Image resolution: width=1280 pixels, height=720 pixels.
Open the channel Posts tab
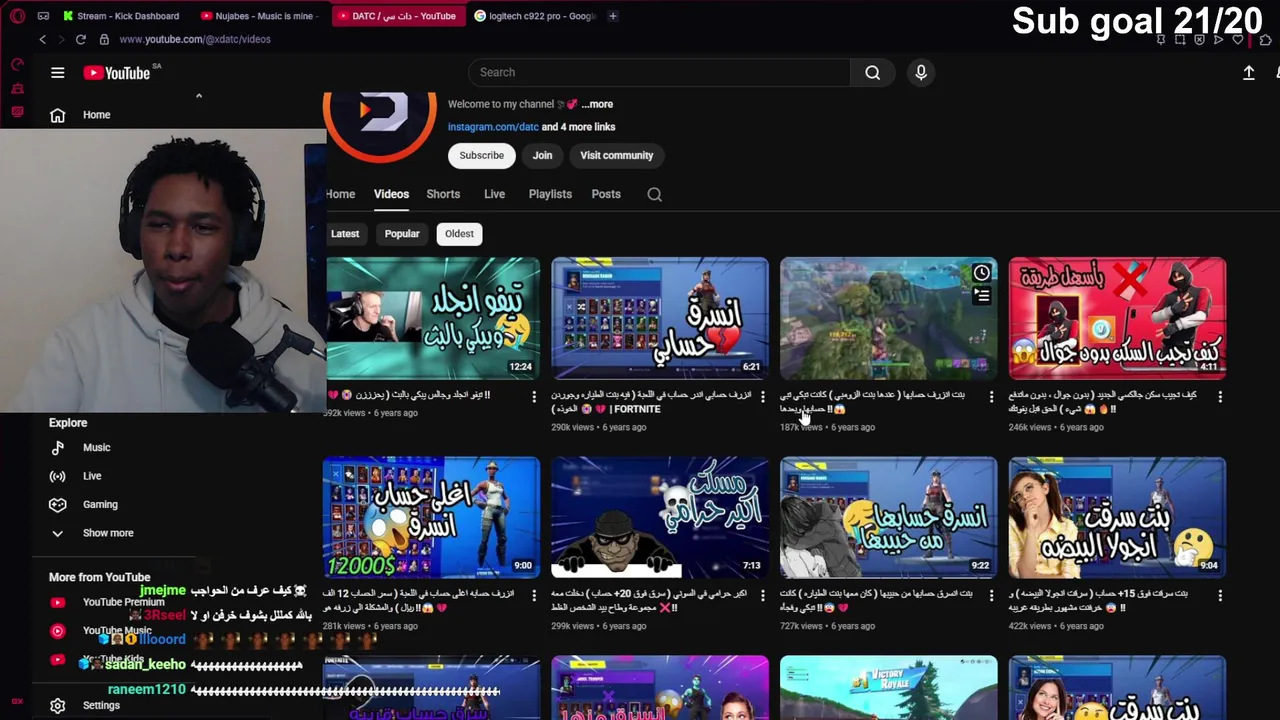click(x=606, y=194)
